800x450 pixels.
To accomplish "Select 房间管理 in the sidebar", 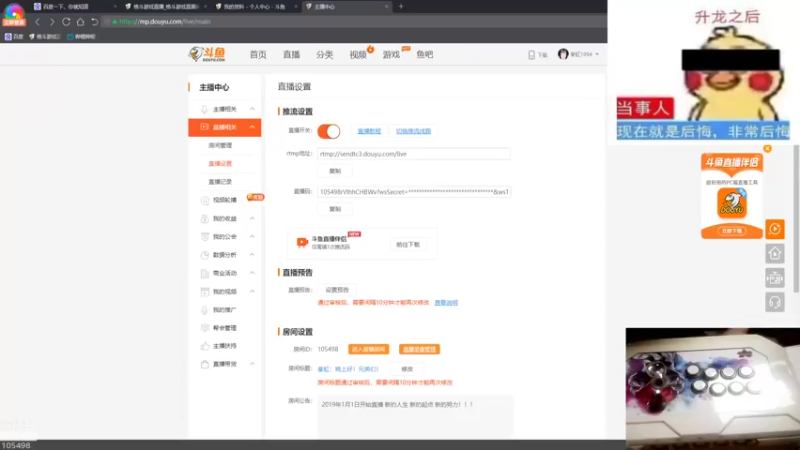I will pos(220,145).
